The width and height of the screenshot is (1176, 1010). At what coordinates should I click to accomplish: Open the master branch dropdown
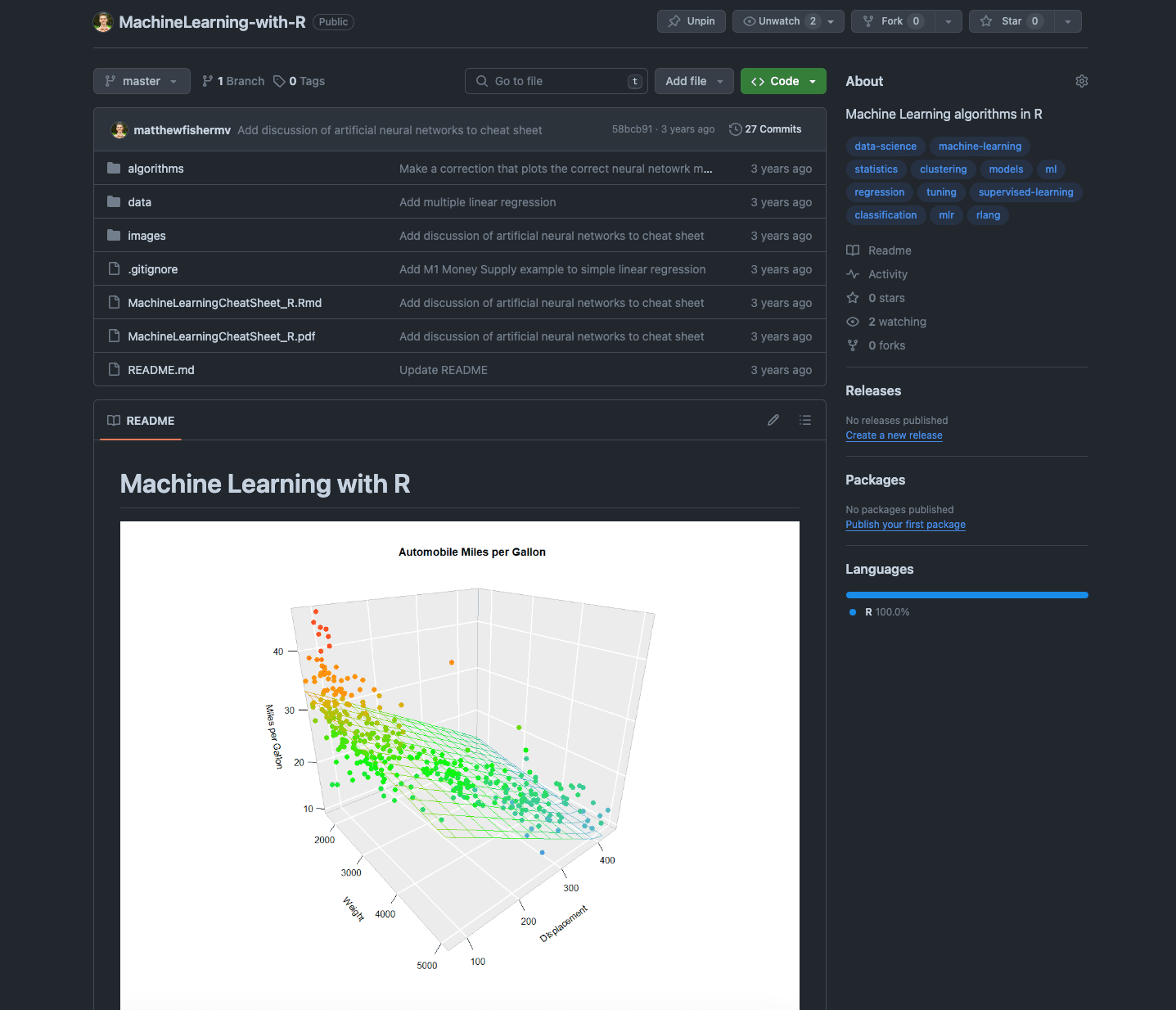tap(142, 81)
